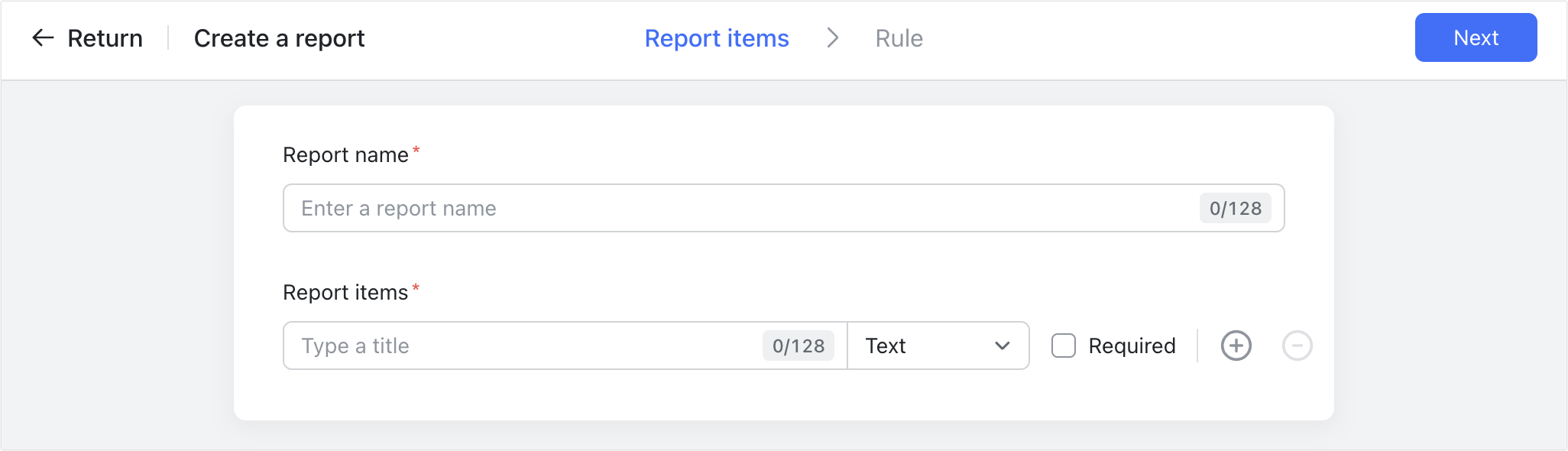Screen dimensions: 1568x451
Task: Click the arrow between Report items and Rule
Action: click(833, 38)
